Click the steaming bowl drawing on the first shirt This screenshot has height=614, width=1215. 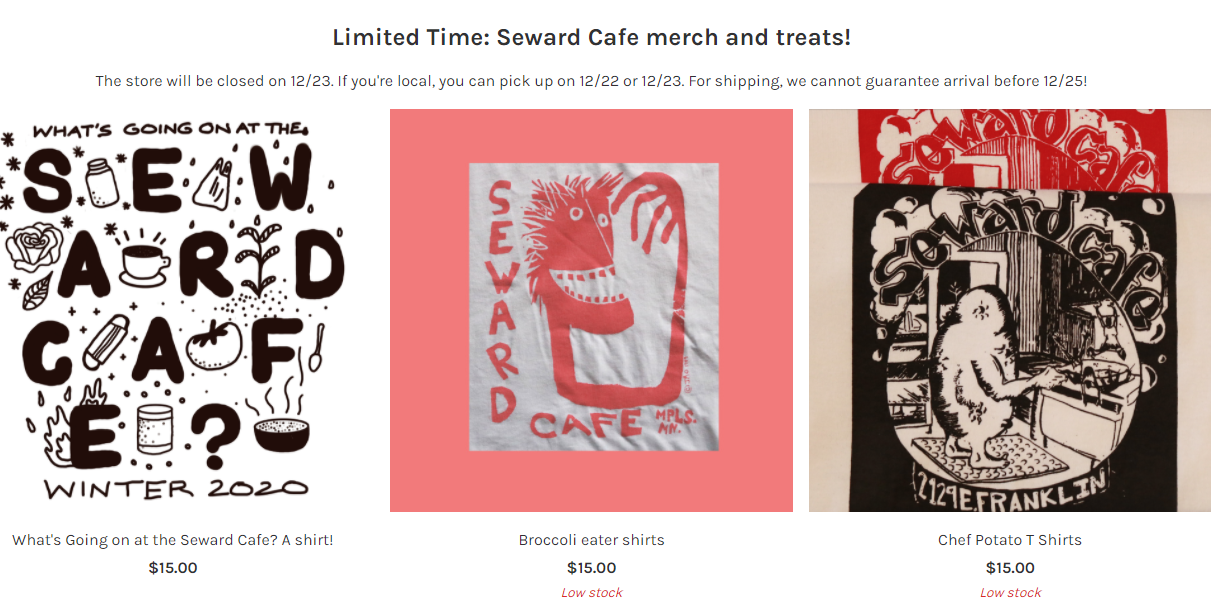pyautogui.click(x=281, y=429)
